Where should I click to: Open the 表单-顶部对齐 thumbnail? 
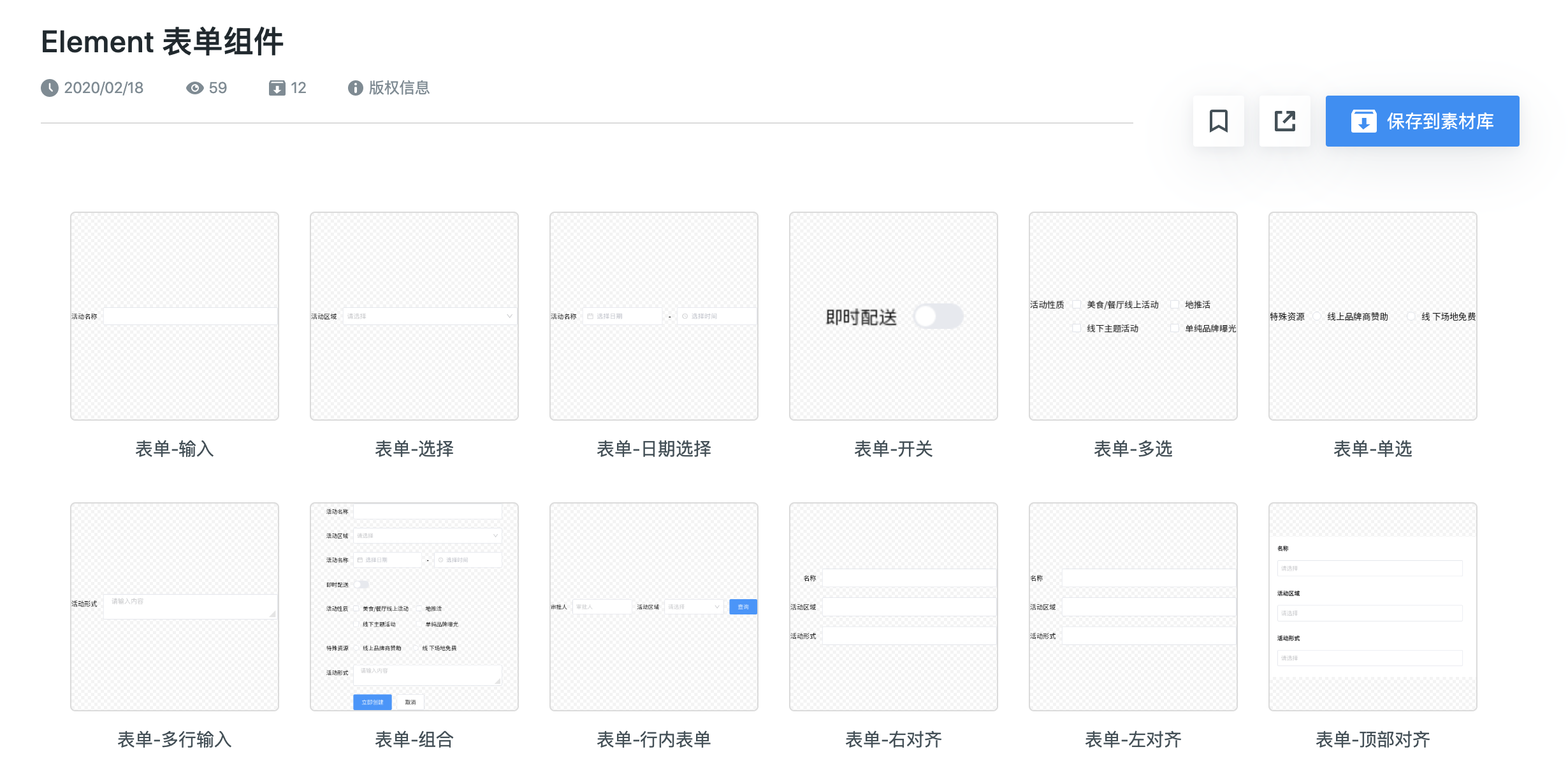(x=1372, y=606)
